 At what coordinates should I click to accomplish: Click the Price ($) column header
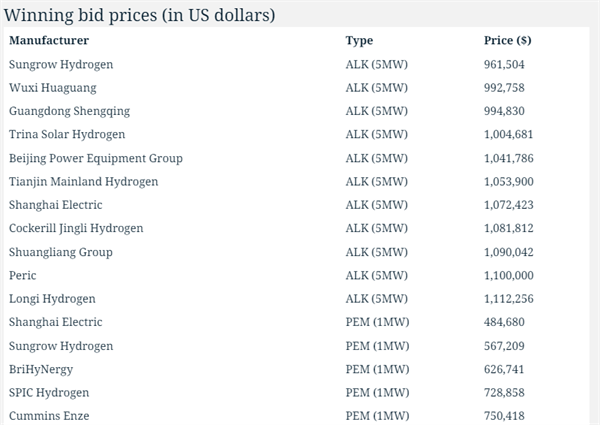507,41
